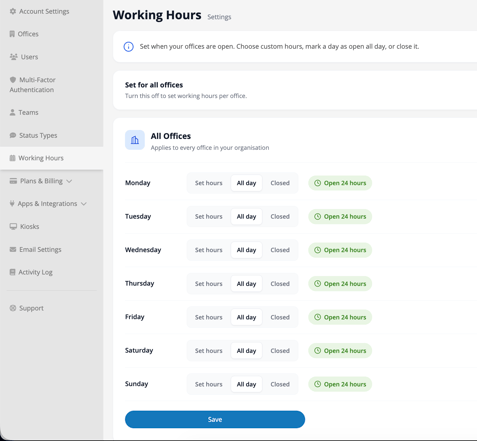Image resolution: width=477 pixels, height=441 pixels.
Task: Click the info icon in the banner
Action: (129, 47)
